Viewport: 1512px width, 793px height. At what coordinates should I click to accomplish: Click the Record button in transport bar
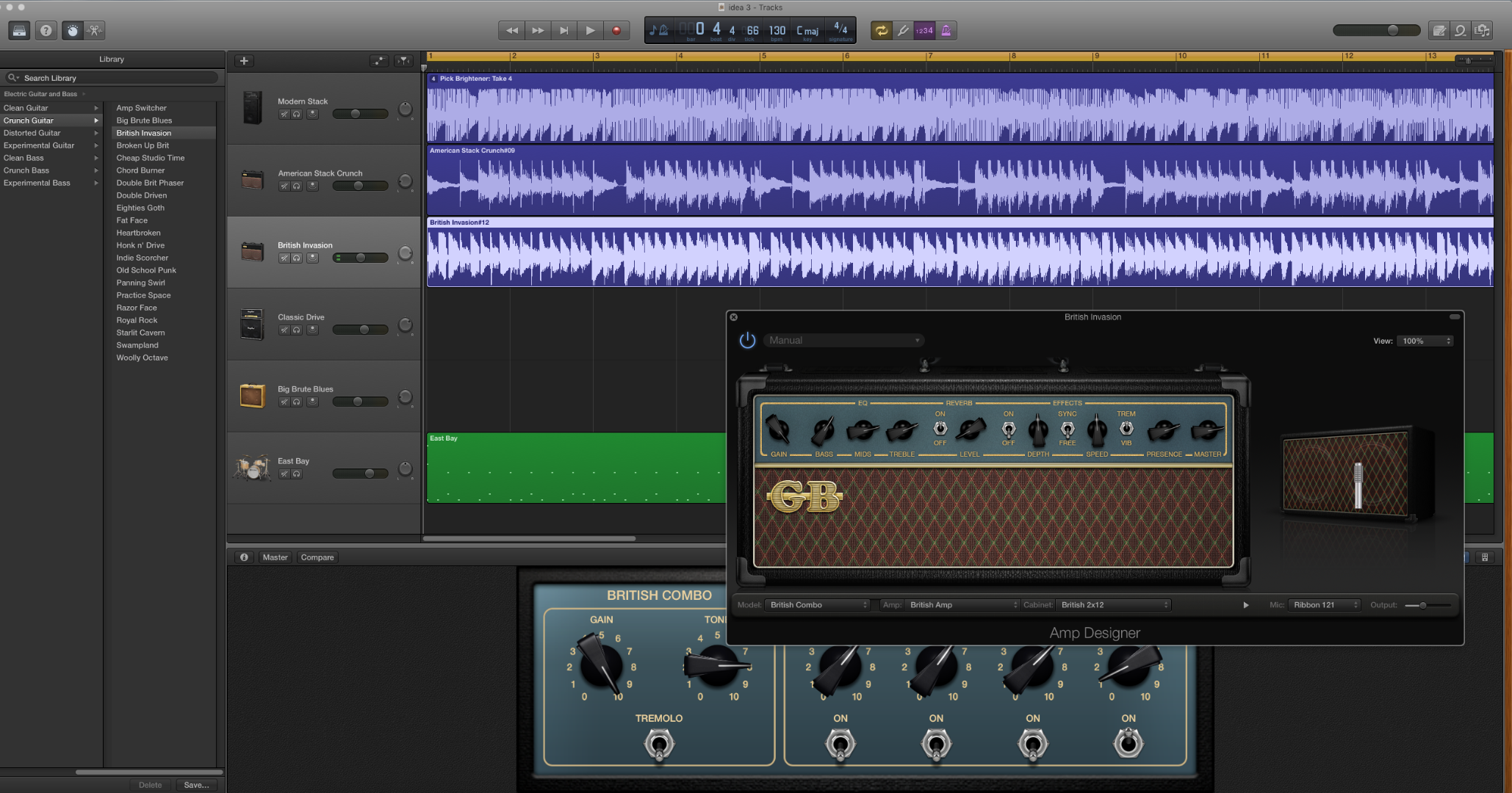[x=616, y=30]
